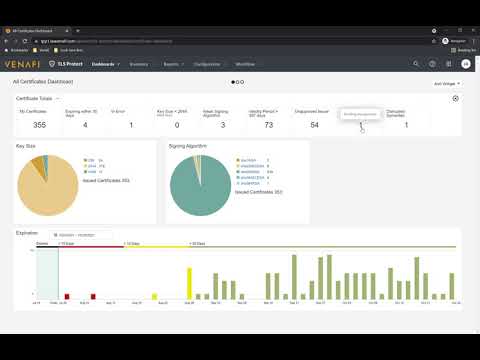
Task: Select the short yellow expiration bar
Action: [154, 296]
